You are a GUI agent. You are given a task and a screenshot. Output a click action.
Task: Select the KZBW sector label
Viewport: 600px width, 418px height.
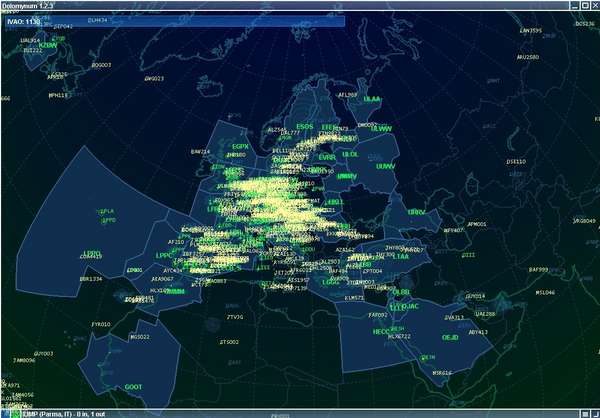click(x=48, y=45)
